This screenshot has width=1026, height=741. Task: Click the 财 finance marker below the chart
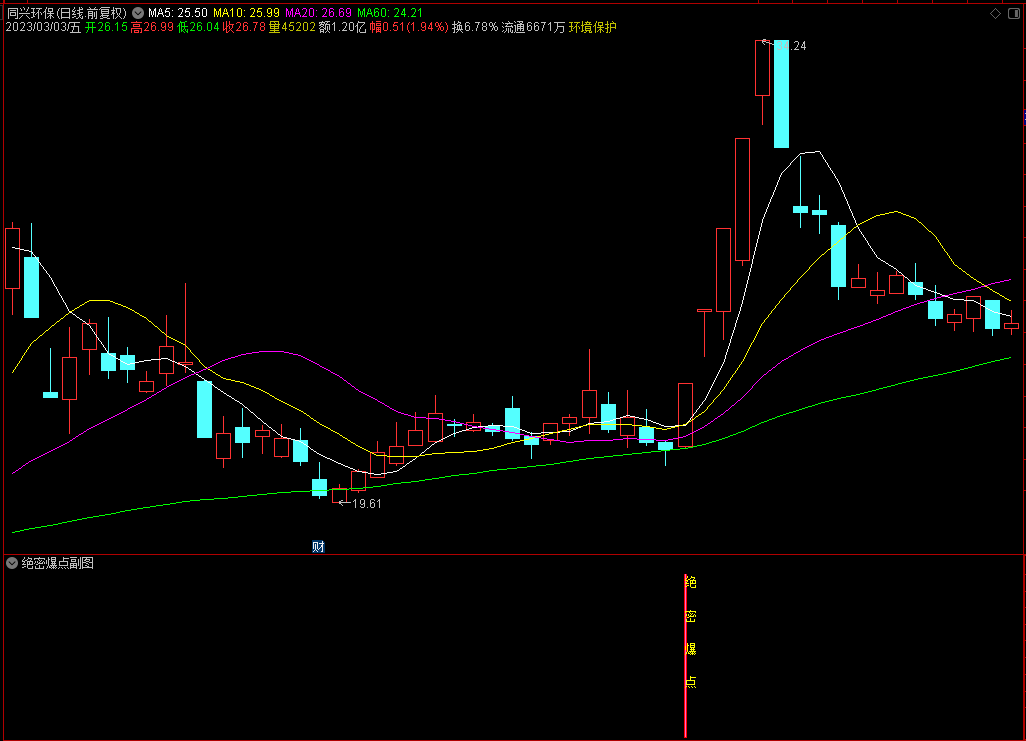pyautogui.click(x=318, y=547)
